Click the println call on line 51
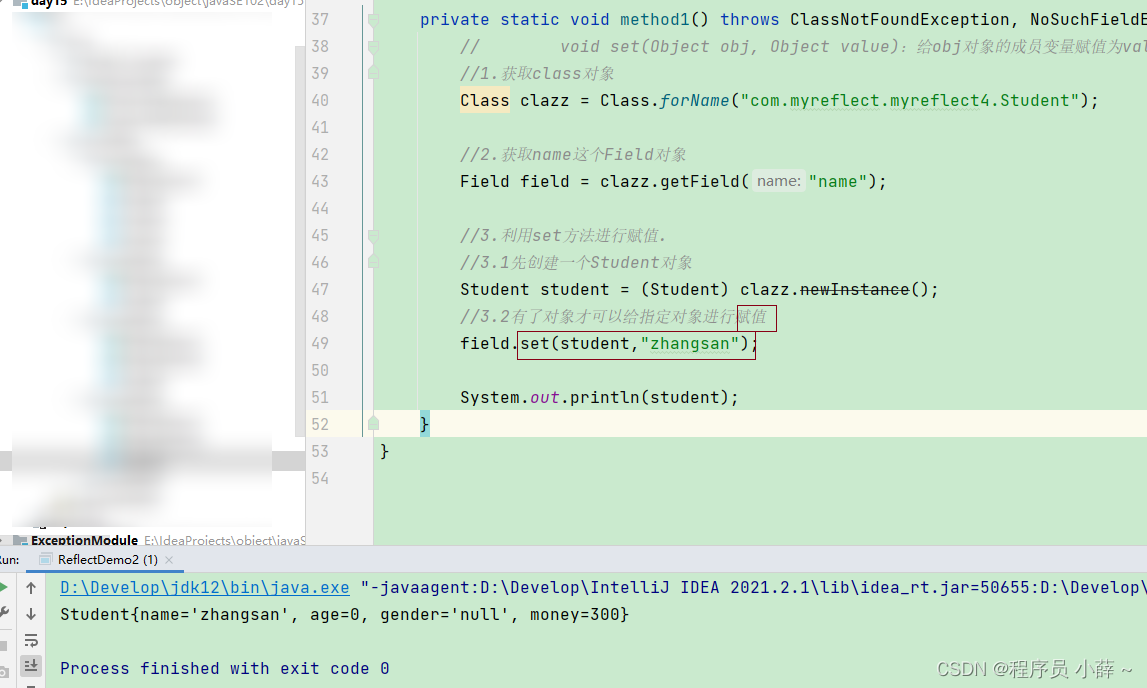Viewport: 1147px width, 688px height. [604, 397]
